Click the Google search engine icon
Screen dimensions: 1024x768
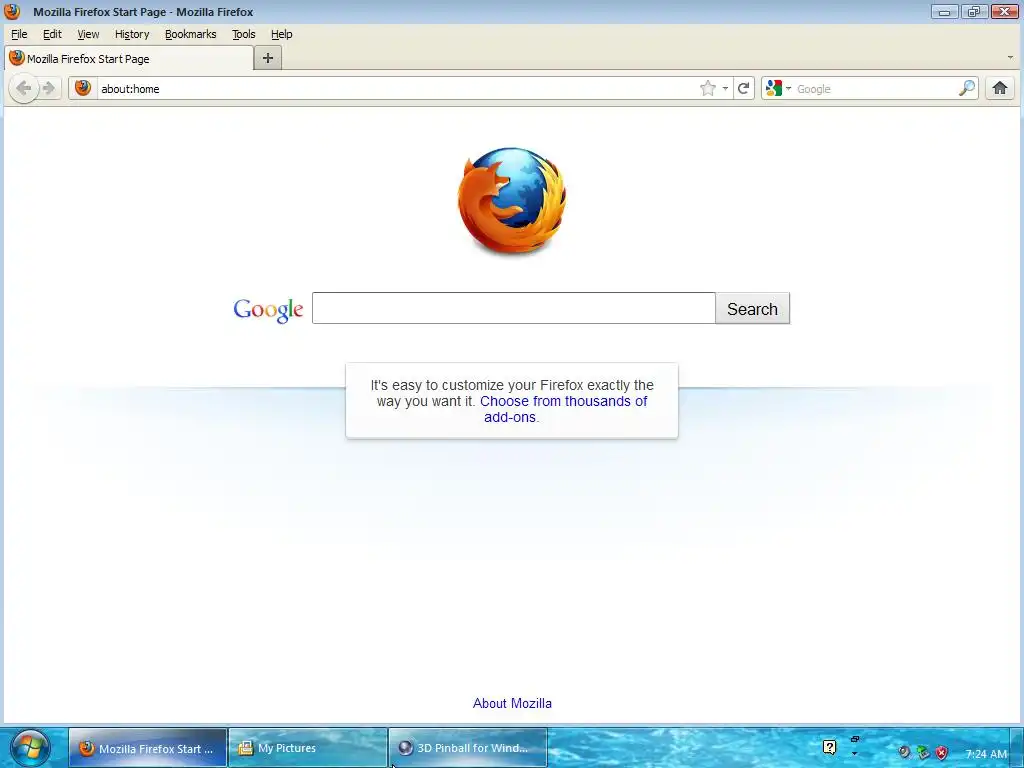[x=774, y=88]
